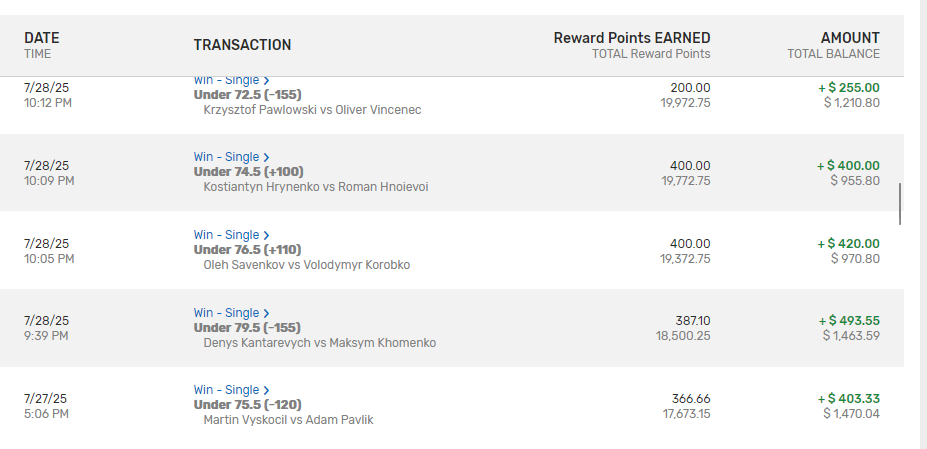Click the + $ 255.00 amount
Image resolution: width=927 pixels, height=449 pixels.
click(849, 88)
